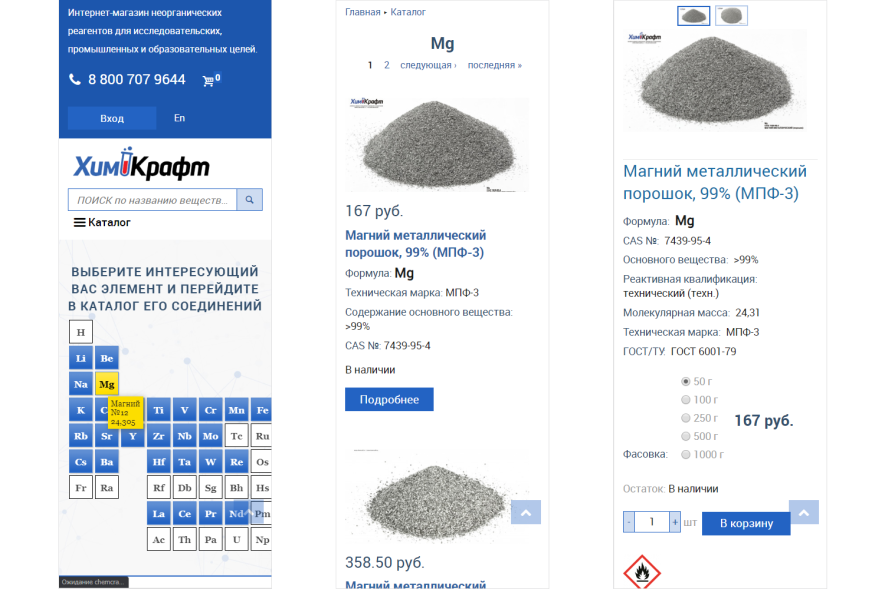
Task: Click the Подробнее button
Action: point(389,399)
